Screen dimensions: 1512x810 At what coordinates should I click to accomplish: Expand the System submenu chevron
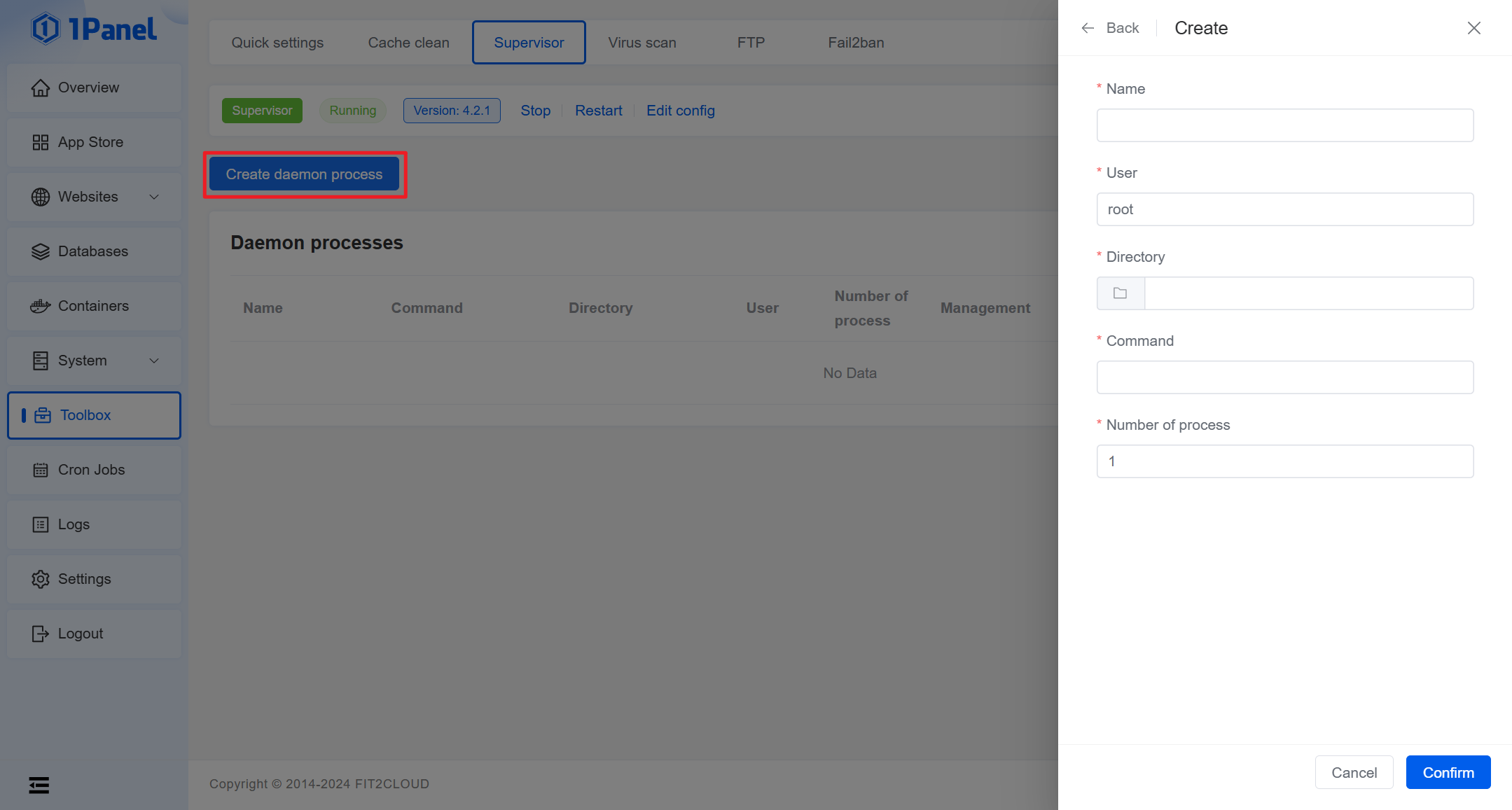point(154,361)
